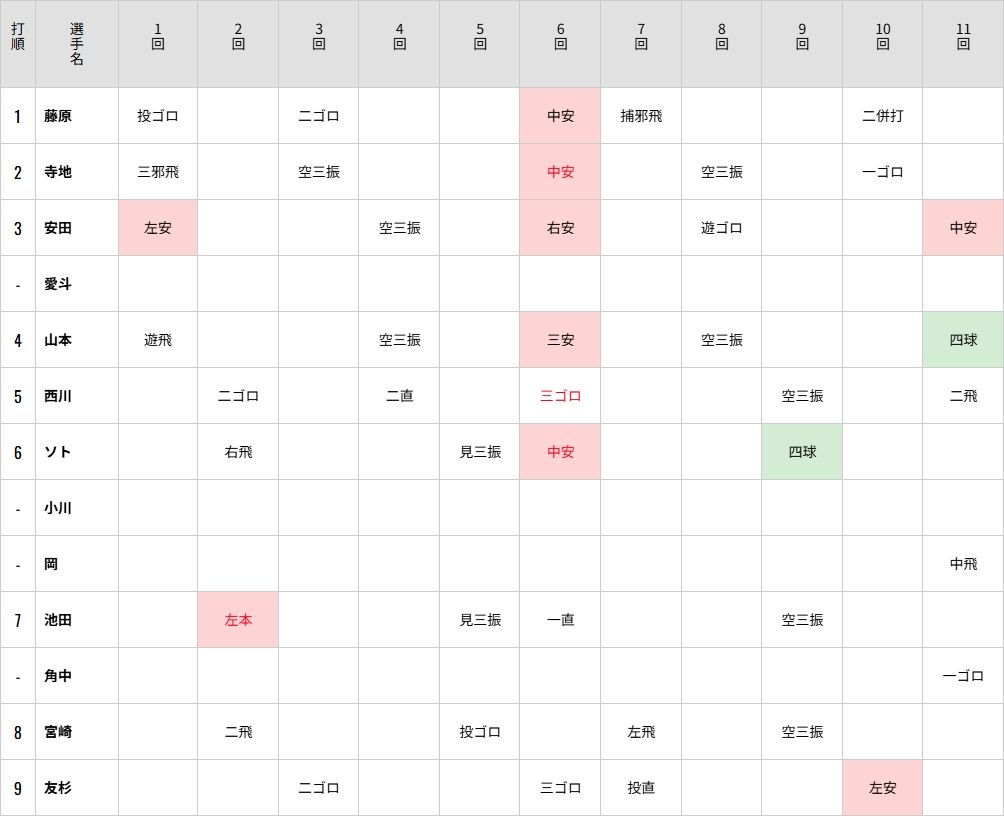Click 宮崎's 投ゴロ cell in inning 5
The width and height of the screenshot is (1004, 816).
pyautogui.click(x=480, y=732)
